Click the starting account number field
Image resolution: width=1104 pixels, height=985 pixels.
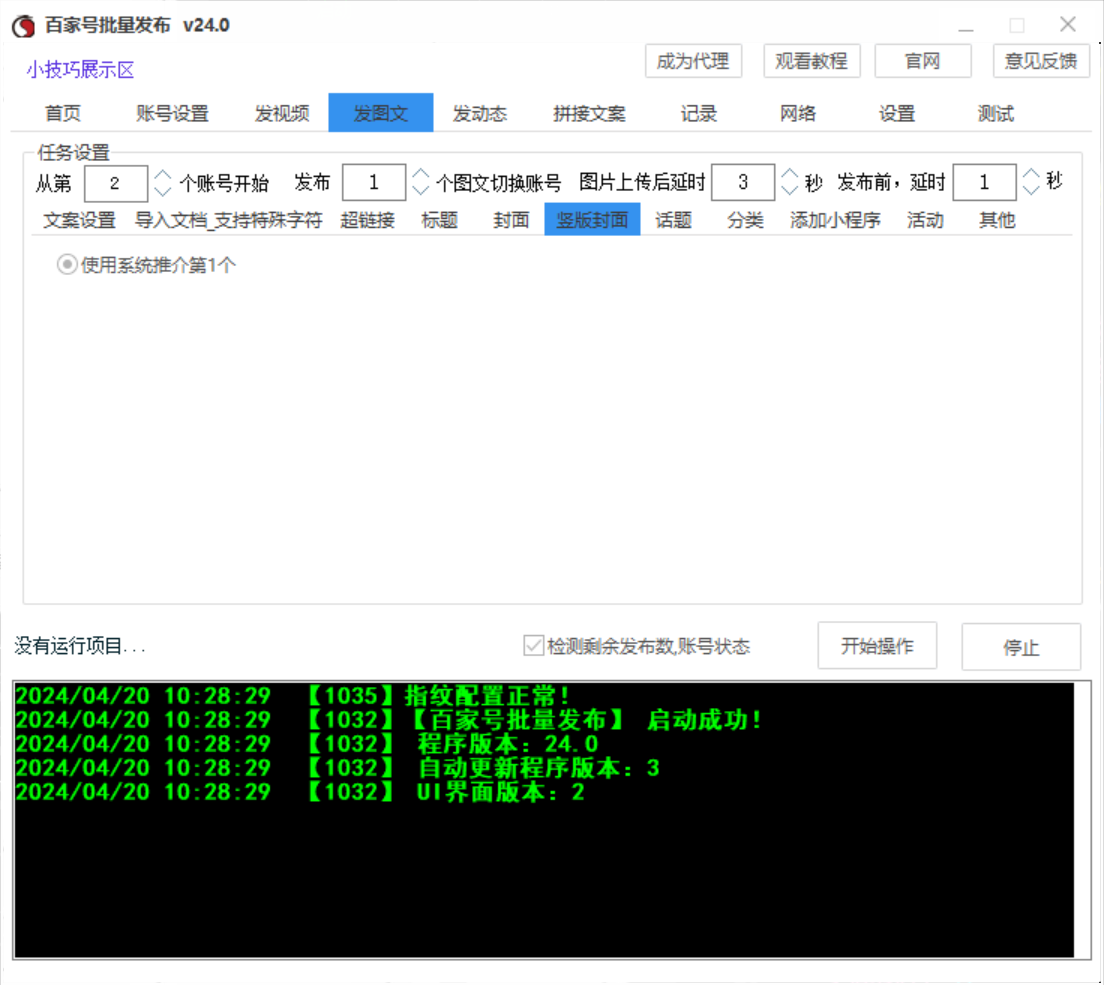(x=115, y=184)
